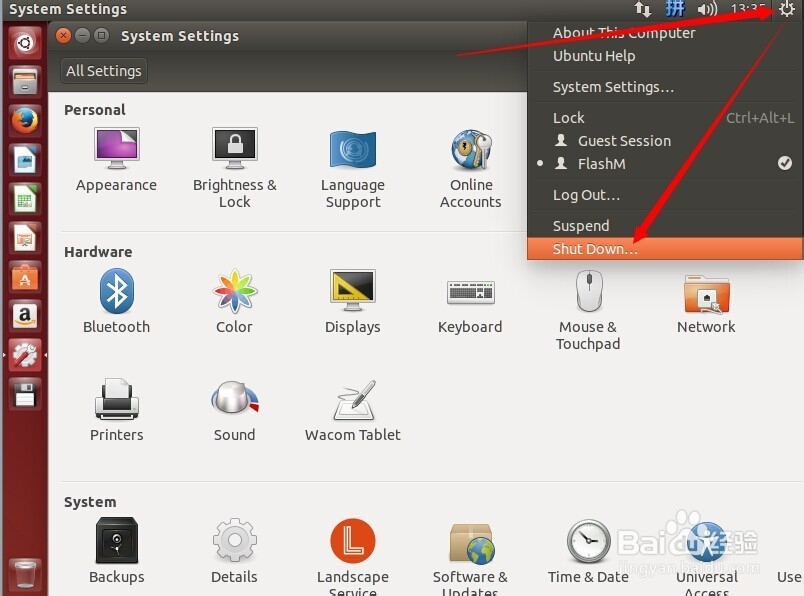The image size is (804, 596).
Task: Open Bluetooth settings
Action: click(116, 302)
